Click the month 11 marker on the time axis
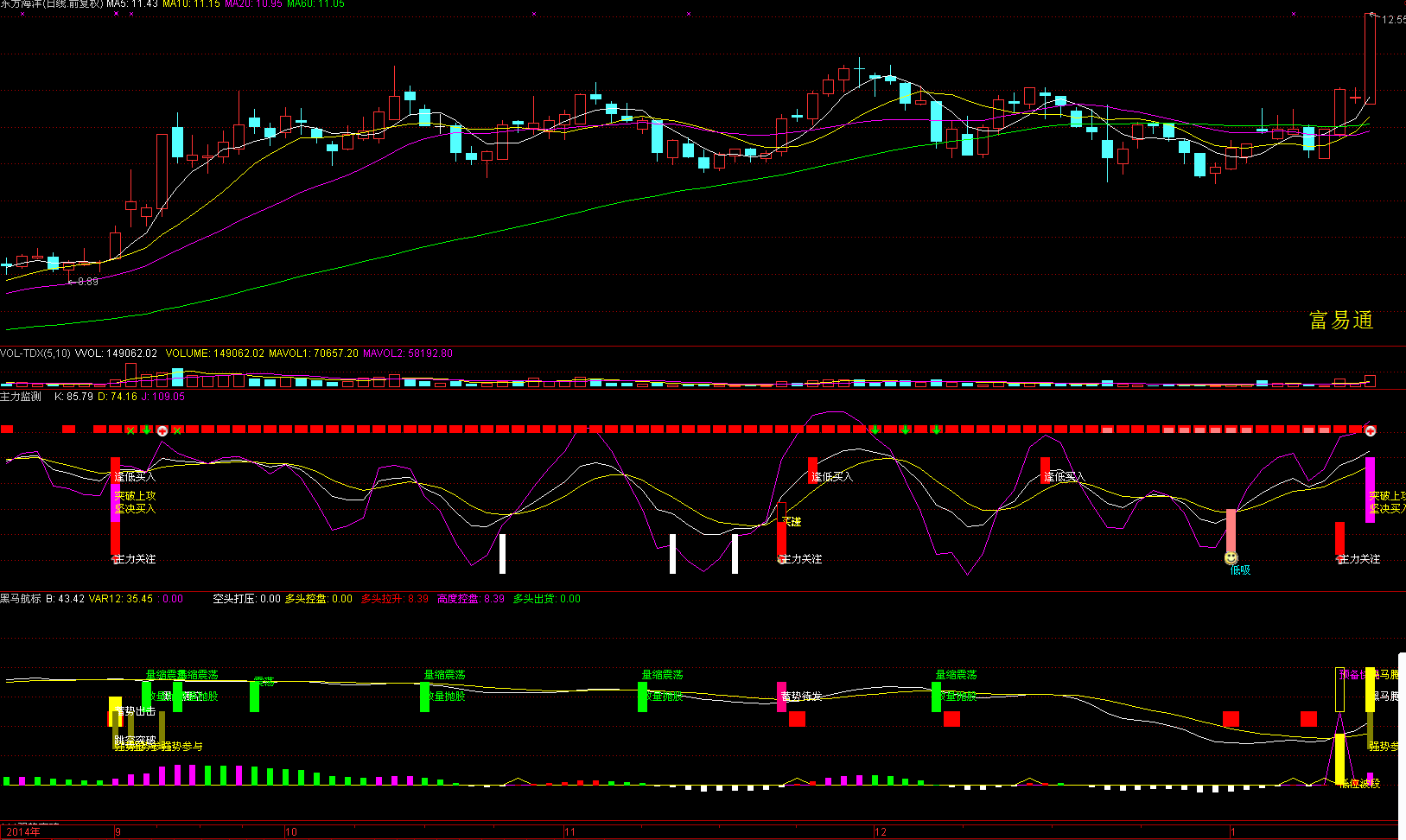The width and height of the screenshot is (1406, 840). pos(569,832)
